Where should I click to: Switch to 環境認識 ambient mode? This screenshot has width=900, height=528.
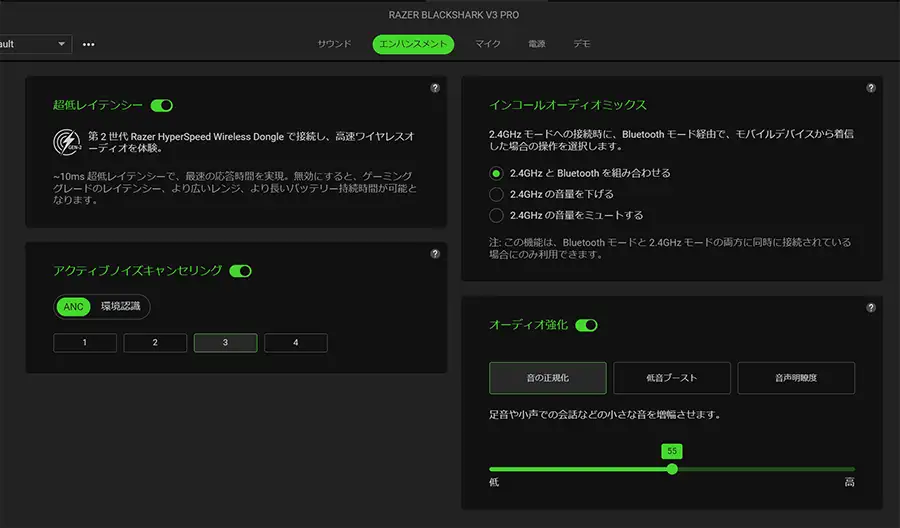pos(121,306)
